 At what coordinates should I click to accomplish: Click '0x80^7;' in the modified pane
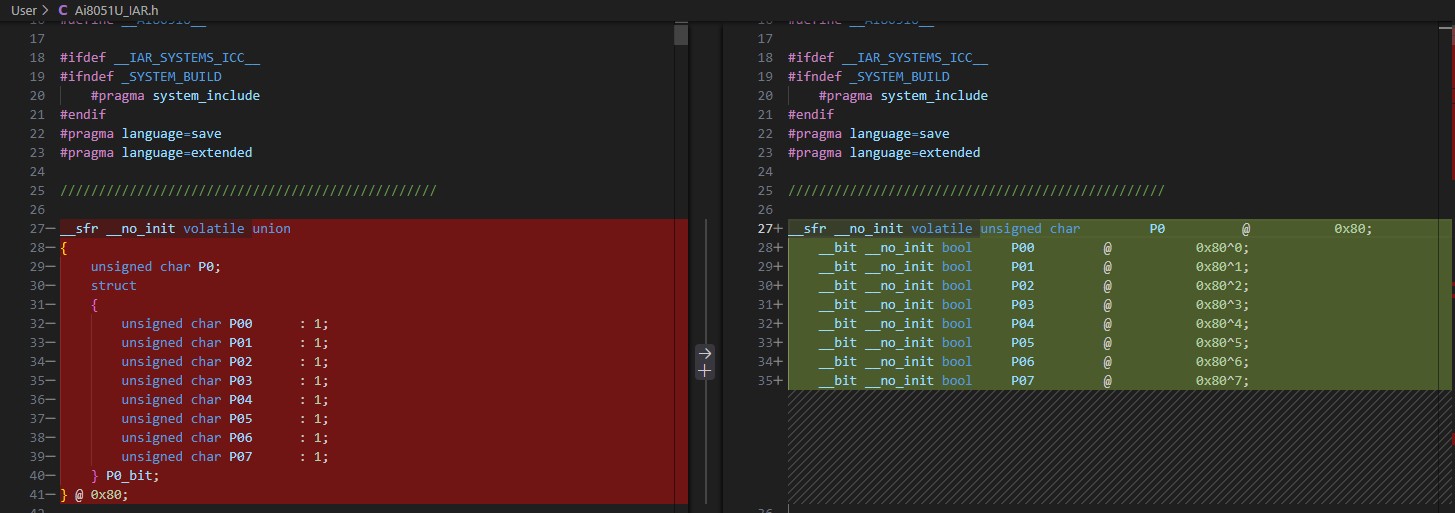click(x=1222, y=381)
